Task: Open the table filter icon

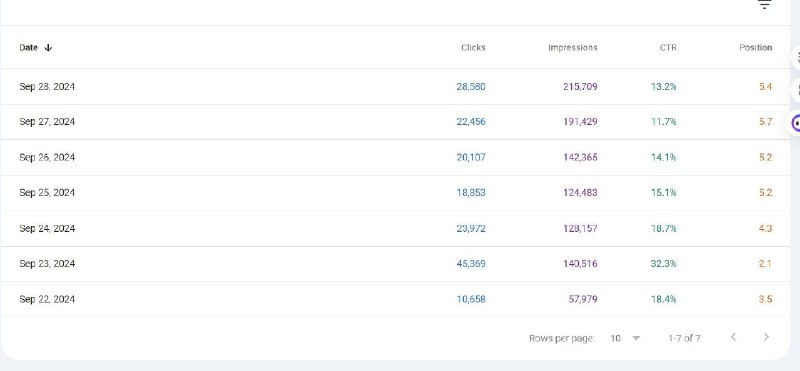Action: click(x=764, y=5)
